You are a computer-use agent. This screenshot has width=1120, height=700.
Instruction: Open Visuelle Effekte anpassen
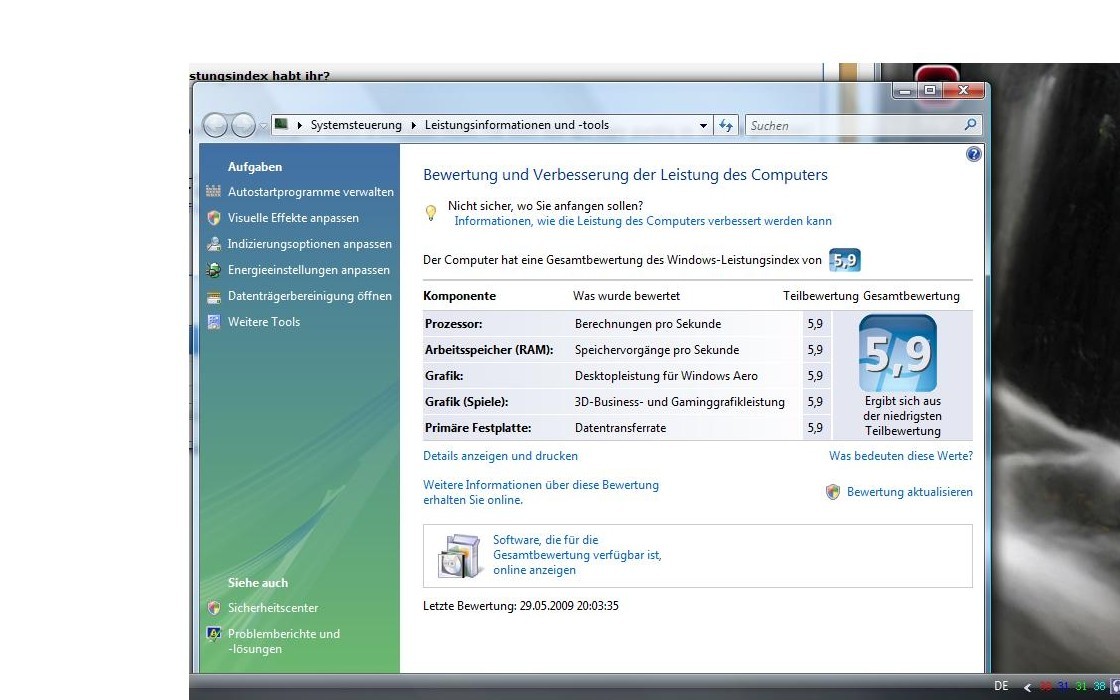click(x=294, y=218)
